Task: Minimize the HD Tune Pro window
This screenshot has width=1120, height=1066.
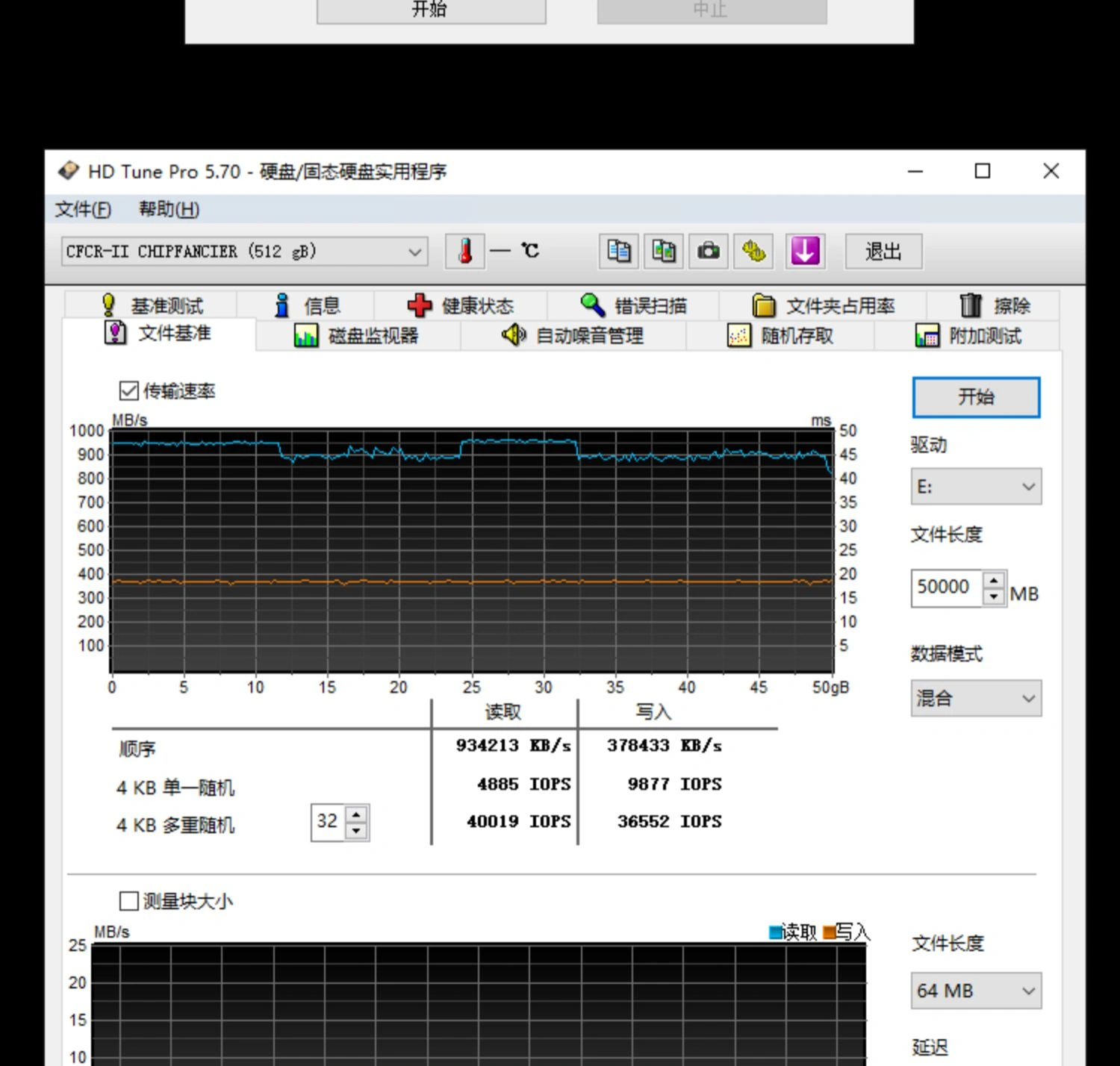Action: coord(915,171)
